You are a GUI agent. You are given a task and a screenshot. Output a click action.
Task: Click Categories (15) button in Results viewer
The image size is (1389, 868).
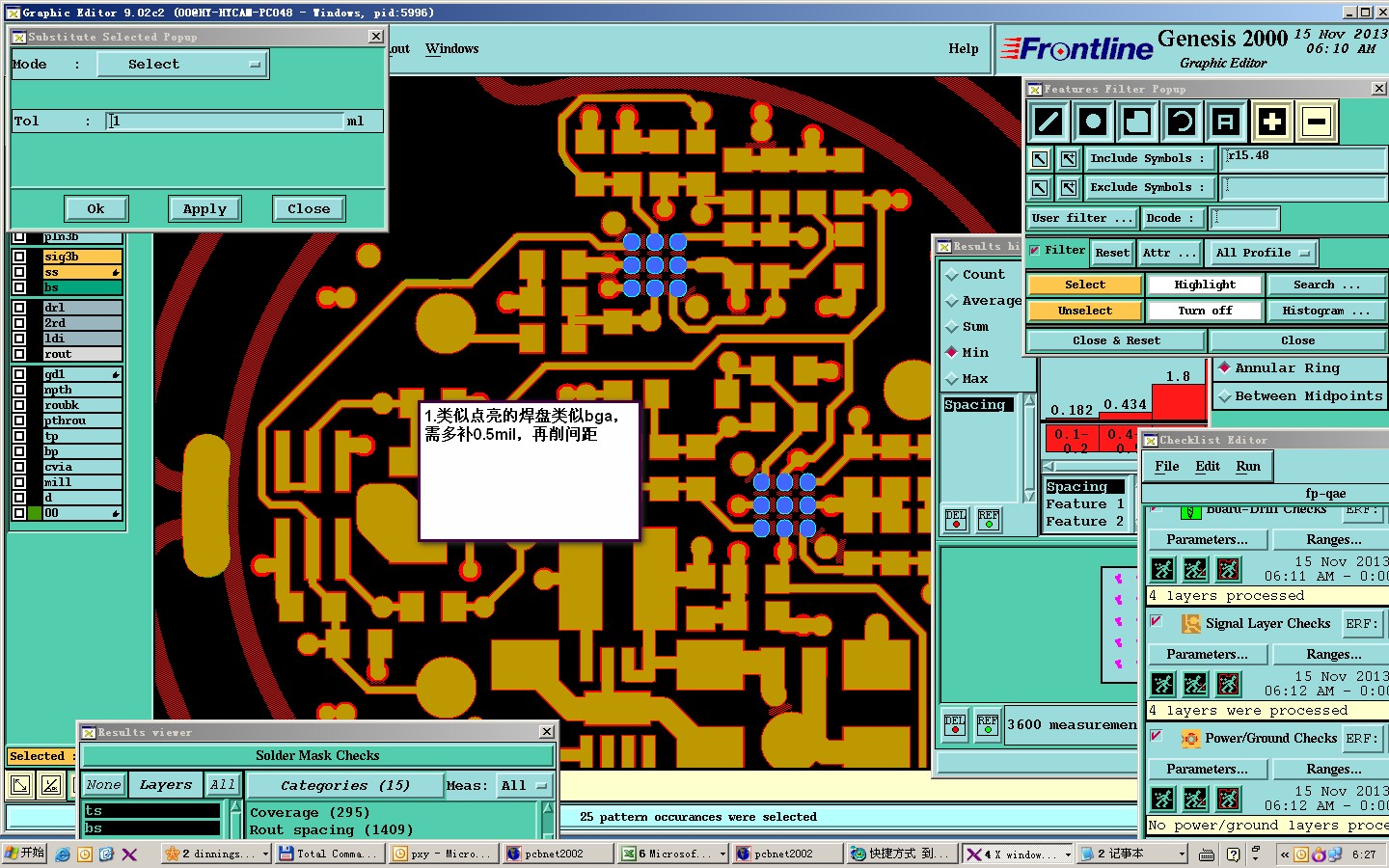point(344,786)
